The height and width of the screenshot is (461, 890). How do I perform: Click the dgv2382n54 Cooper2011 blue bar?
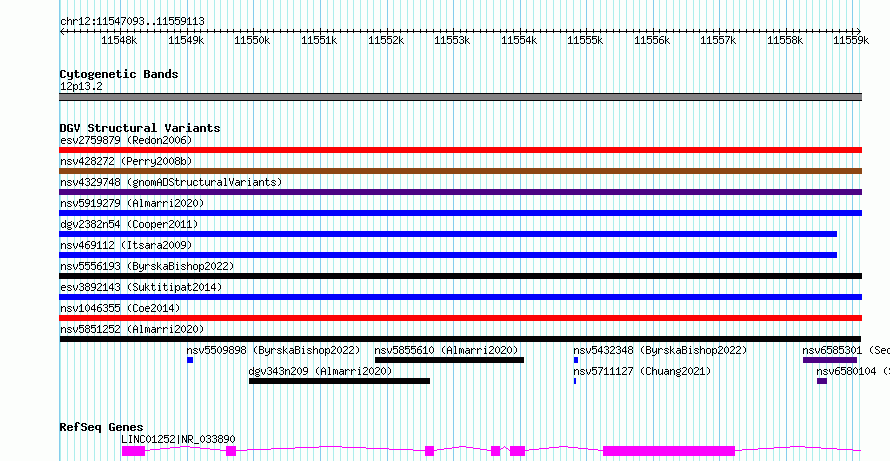pyautogui.click(x=448, y=234)
